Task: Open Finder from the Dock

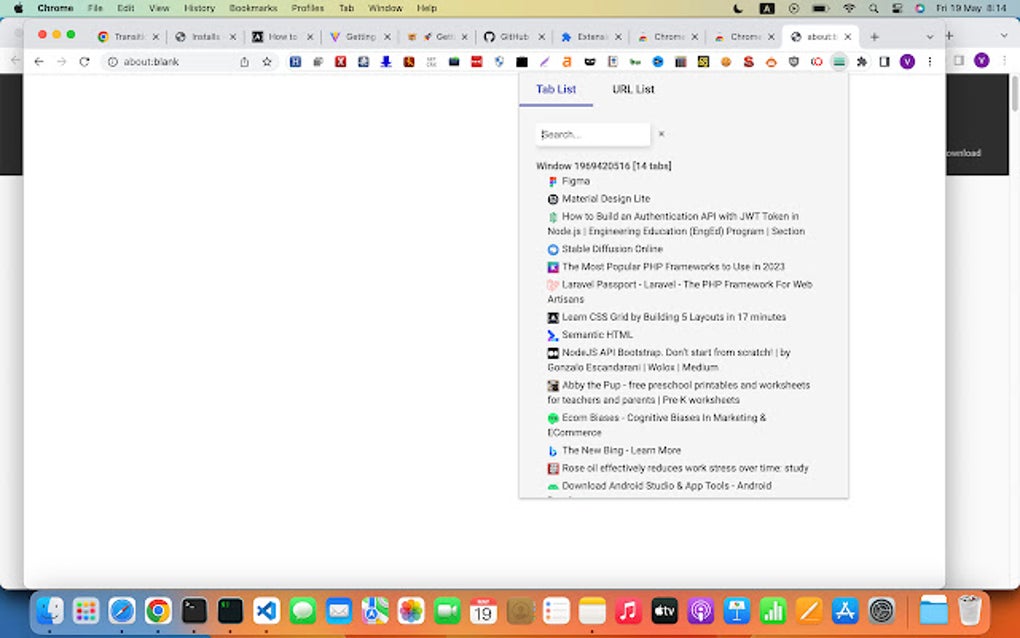Action: point(47,610)
